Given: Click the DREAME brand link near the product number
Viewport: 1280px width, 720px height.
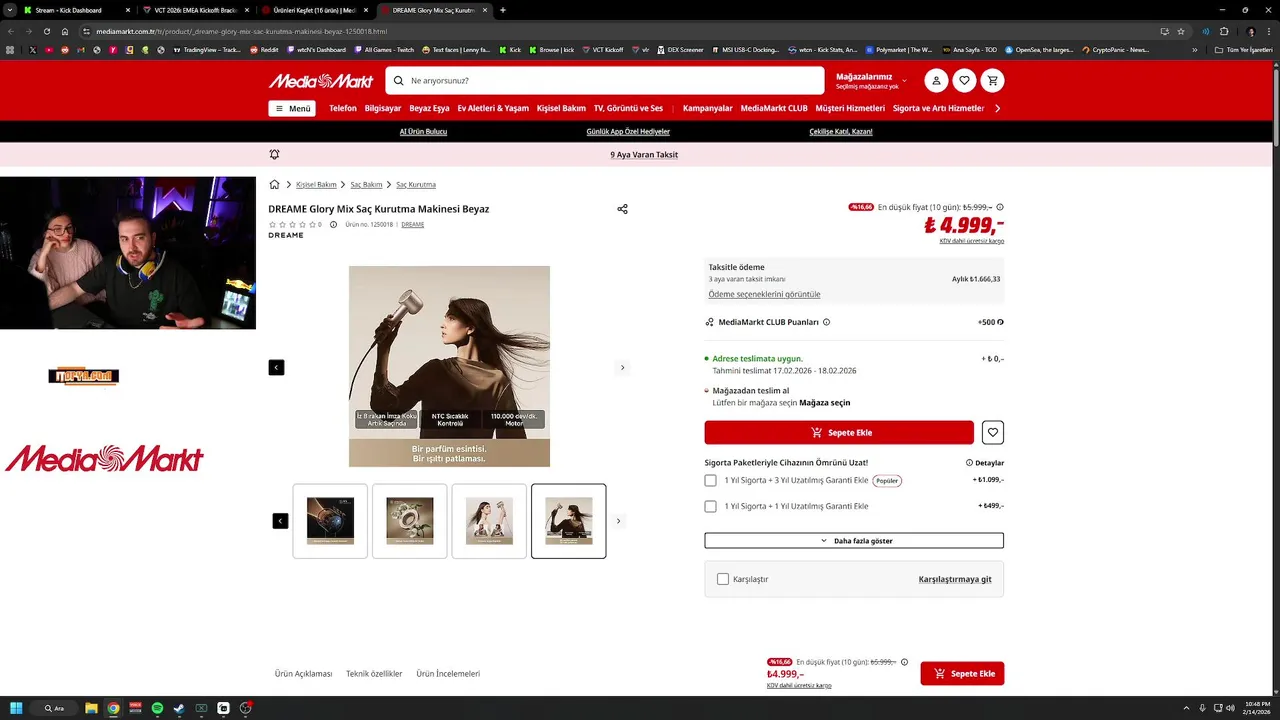Looking at the screenshot, I should tap(412, 225).
